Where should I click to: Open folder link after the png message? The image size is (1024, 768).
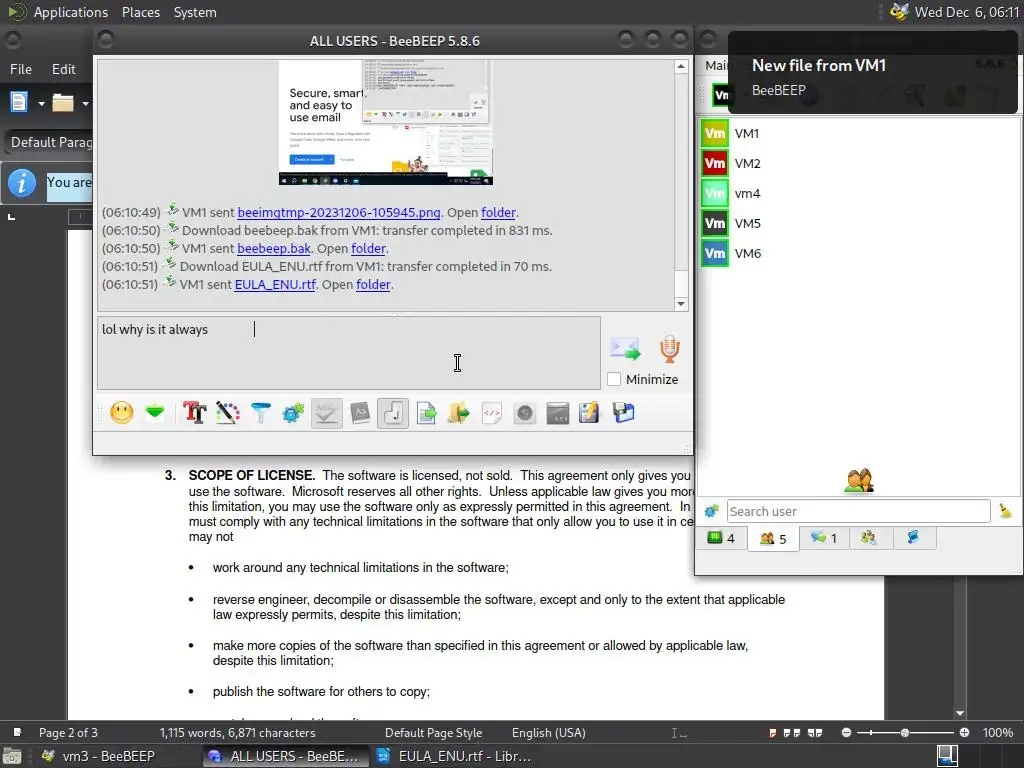click(498, 212)
